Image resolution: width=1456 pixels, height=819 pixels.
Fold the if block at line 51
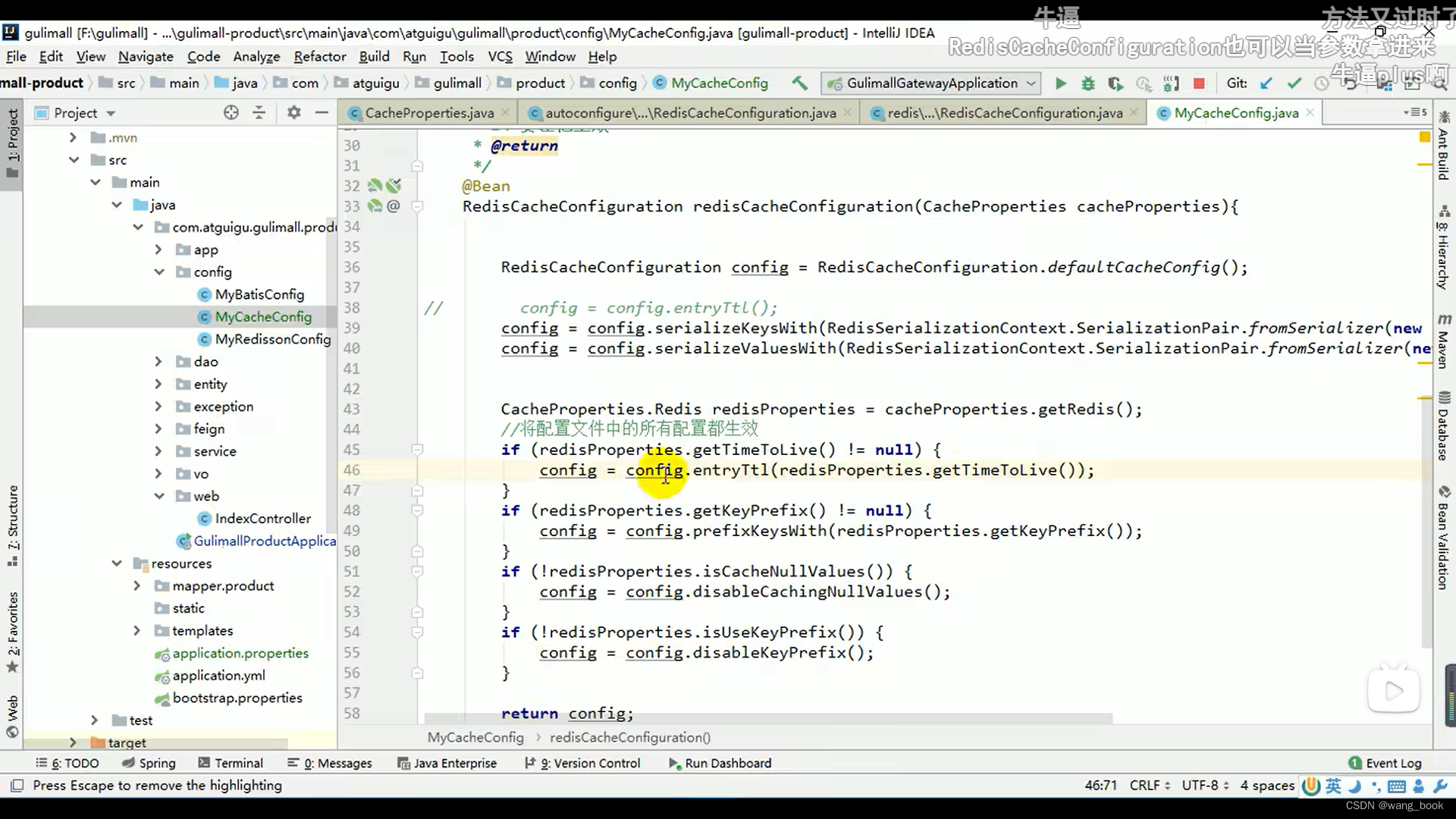pos(417,571)
